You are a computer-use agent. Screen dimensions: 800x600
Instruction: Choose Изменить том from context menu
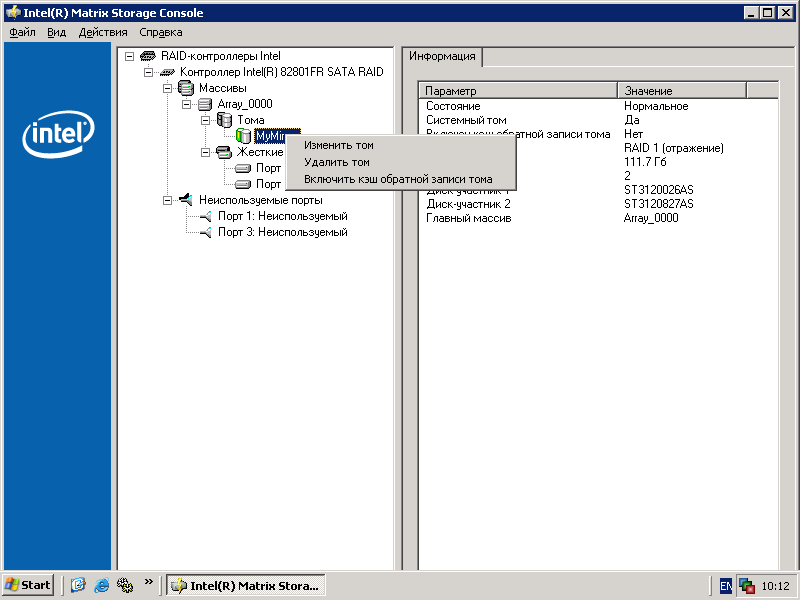(401, 145)
